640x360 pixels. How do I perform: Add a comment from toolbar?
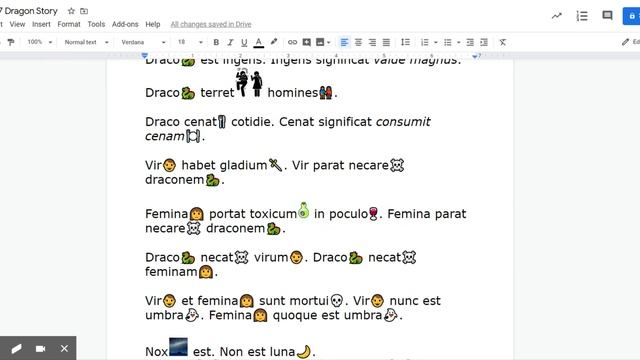coord(307,42)
